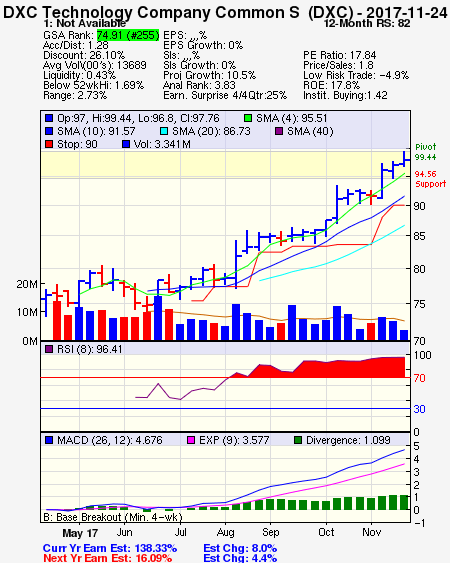Click the magenta EXP (9) legend swatch

point(191,440)
